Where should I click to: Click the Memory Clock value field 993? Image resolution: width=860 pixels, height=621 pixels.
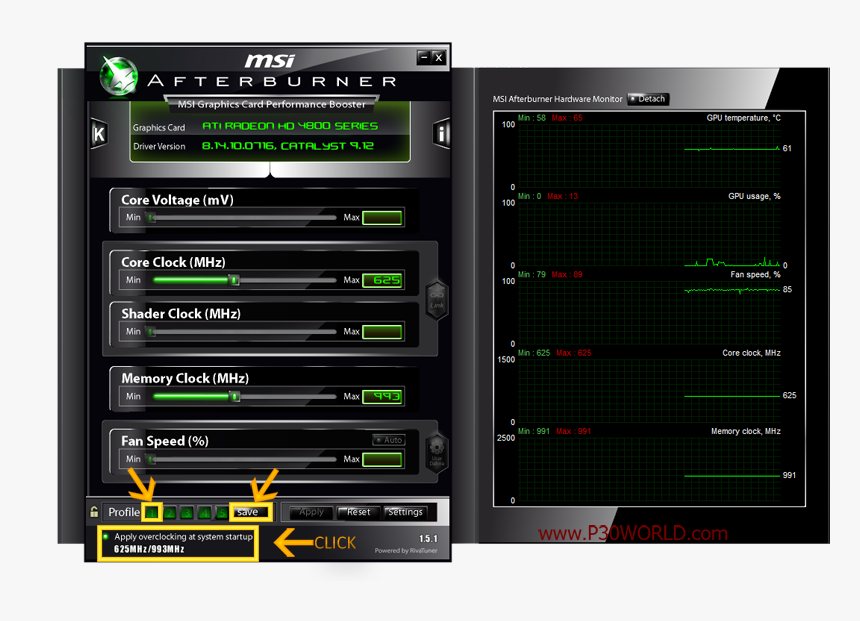[383, 396]
